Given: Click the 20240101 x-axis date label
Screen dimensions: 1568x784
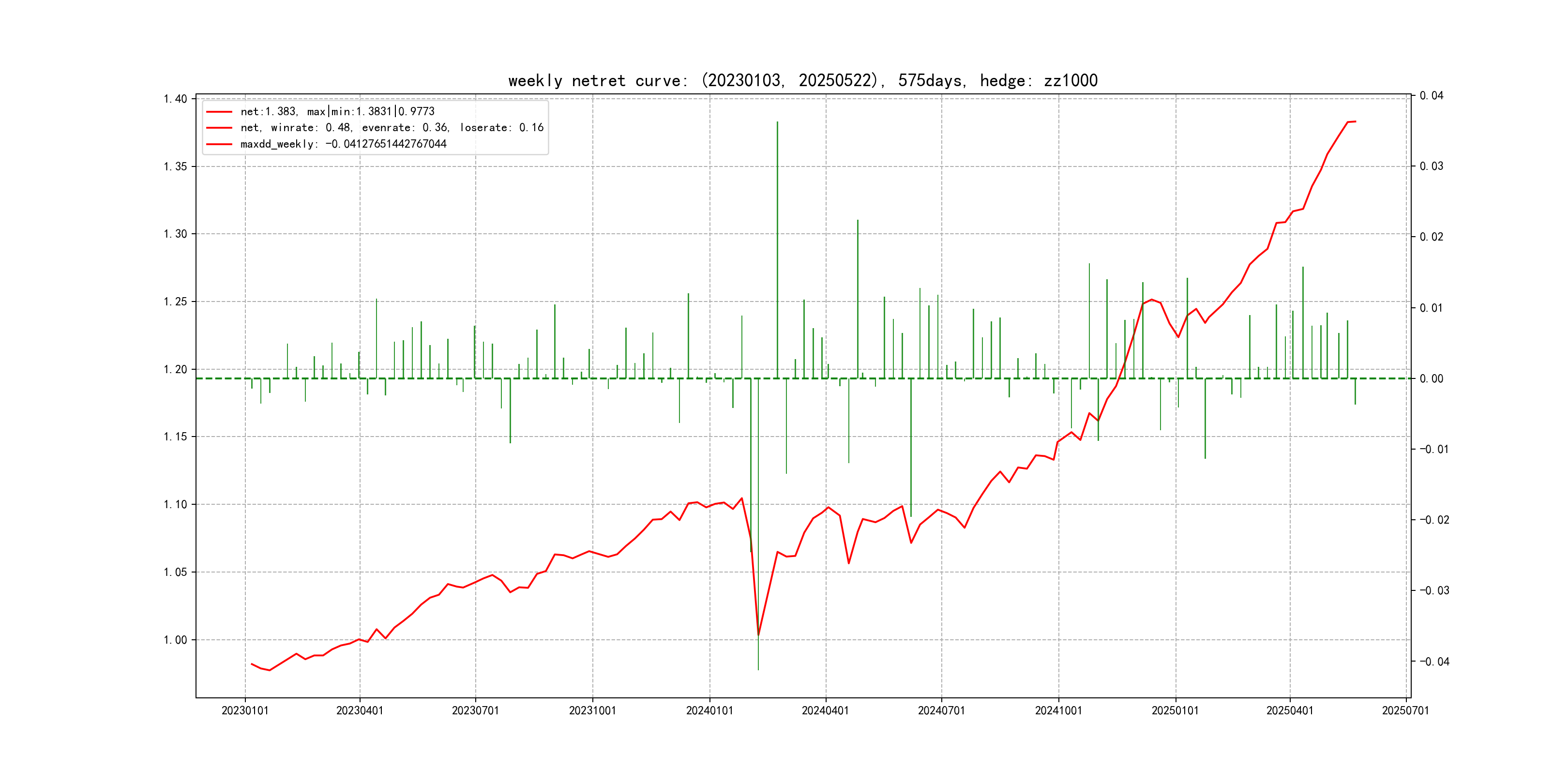Looking at the screenshot, I should point(709,710).
